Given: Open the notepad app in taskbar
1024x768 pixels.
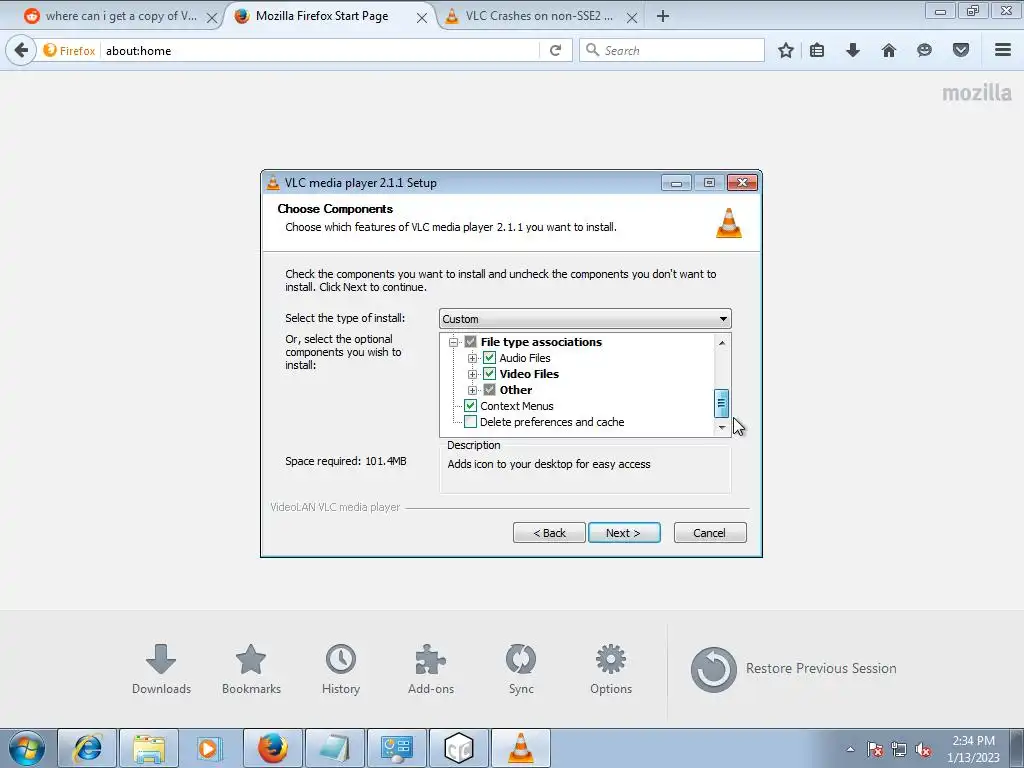Looking at the screenshot, I should click(x=334, y=748).
